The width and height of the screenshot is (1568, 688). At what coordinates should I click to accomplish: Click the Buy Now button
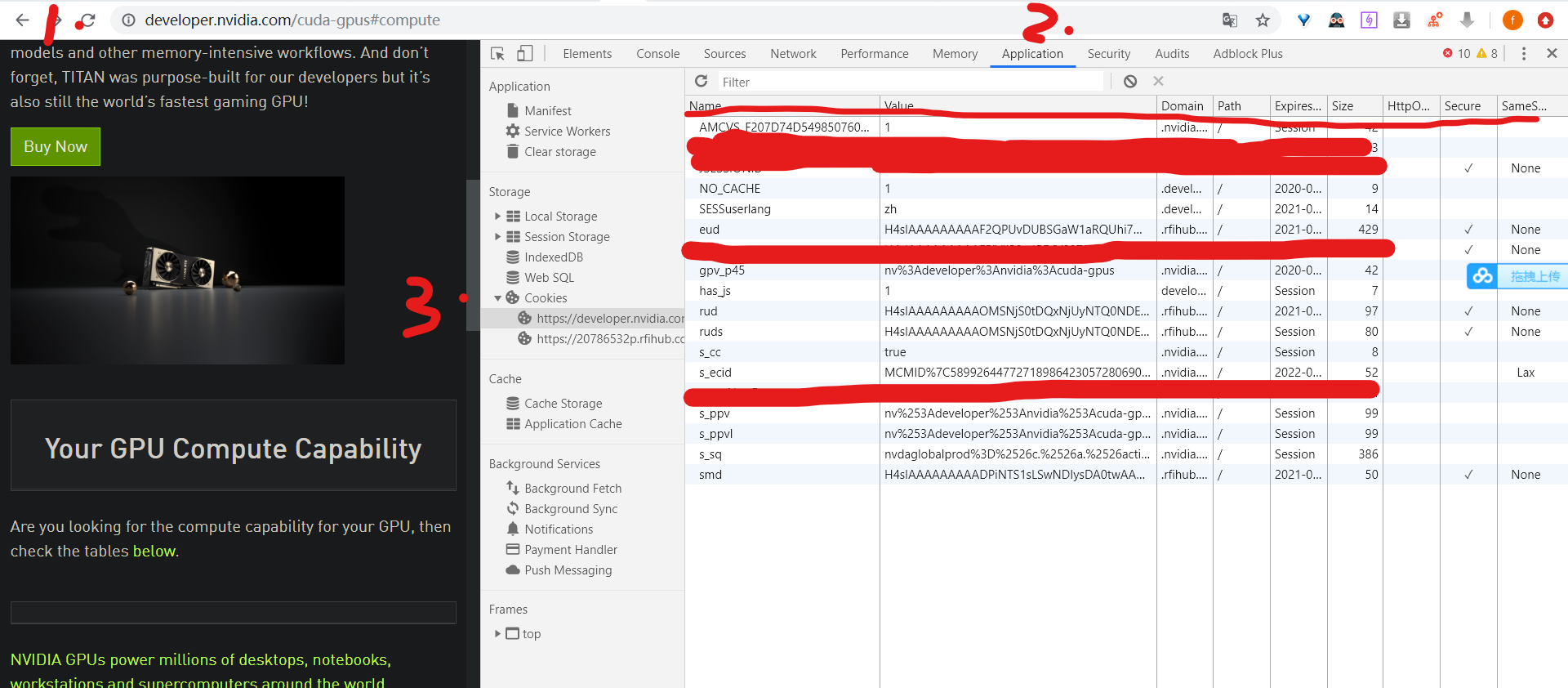tap(56, 146)
